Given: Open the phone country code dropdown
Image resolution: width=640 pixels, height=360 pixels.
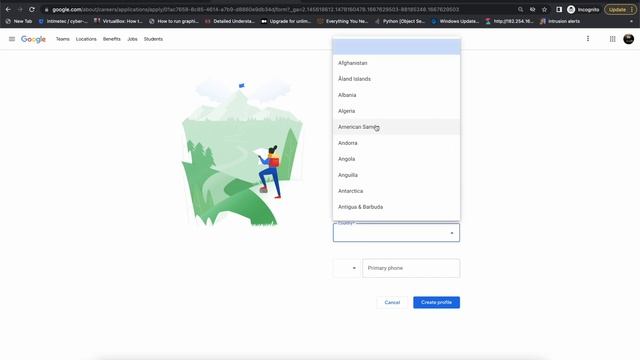Looking at the screenshot, I should 347,268.
